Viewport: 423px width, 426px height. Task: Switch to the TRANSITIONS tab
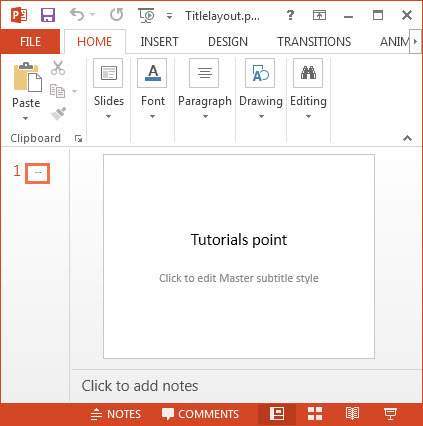[314, 42]
